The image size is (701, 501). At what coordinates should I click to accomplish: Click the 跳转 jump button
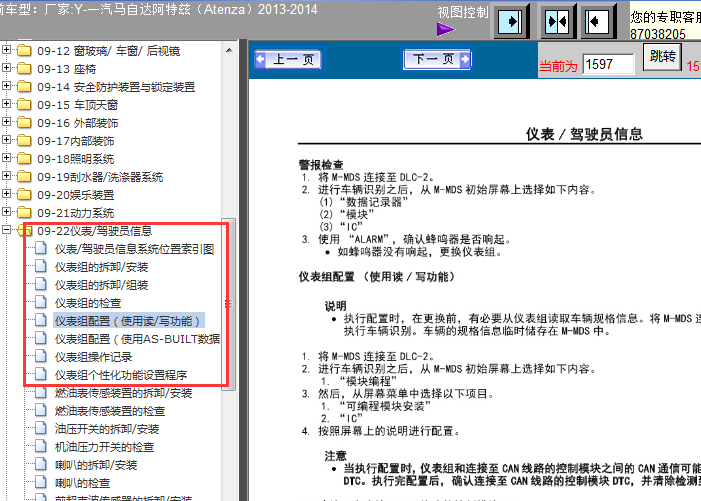point(663,57)
